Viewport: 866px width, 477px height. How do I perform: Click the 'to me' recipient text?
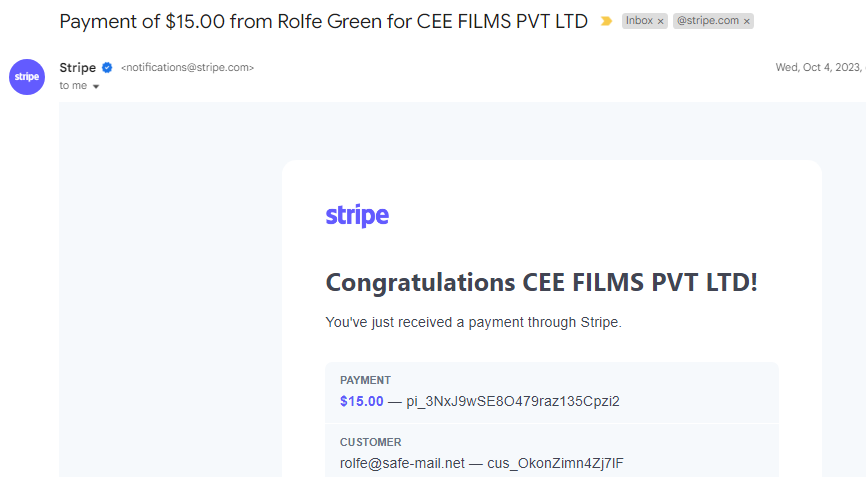pos(73,86)
